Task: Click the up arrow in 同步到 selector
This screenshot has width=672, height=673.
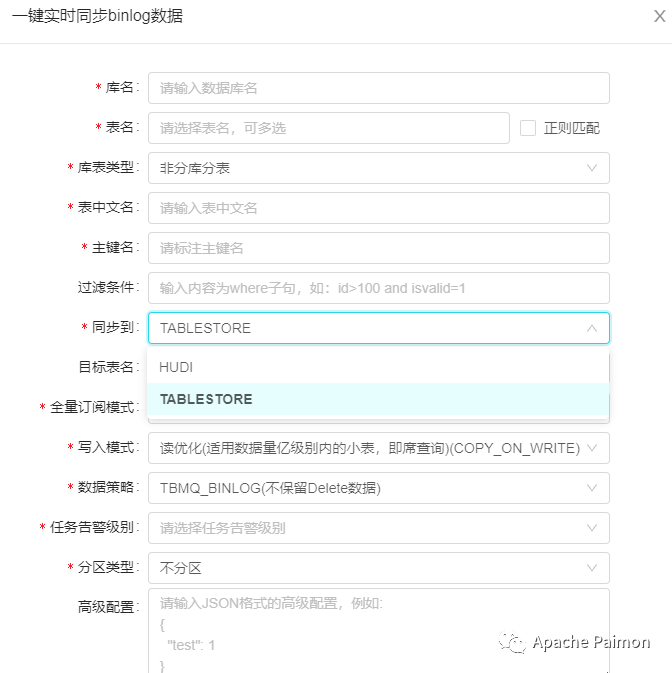Action: click(592, 328)
